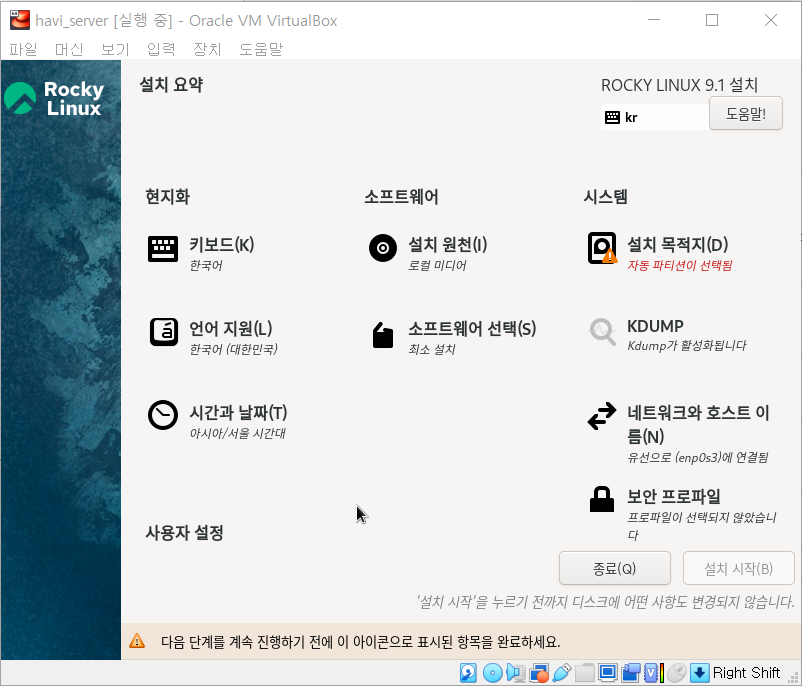Screen dimensions: 802x686
Task: Click the 도움말! help button
Action: [746, 114]
